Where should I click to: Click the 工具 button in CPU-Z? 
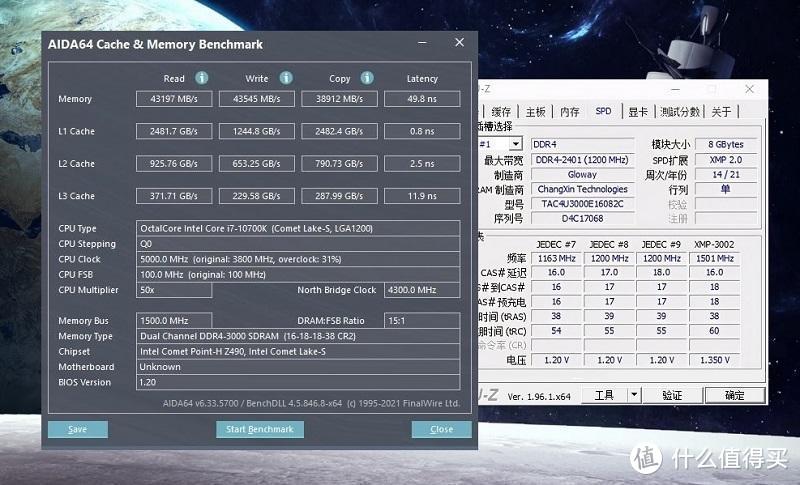605,395
